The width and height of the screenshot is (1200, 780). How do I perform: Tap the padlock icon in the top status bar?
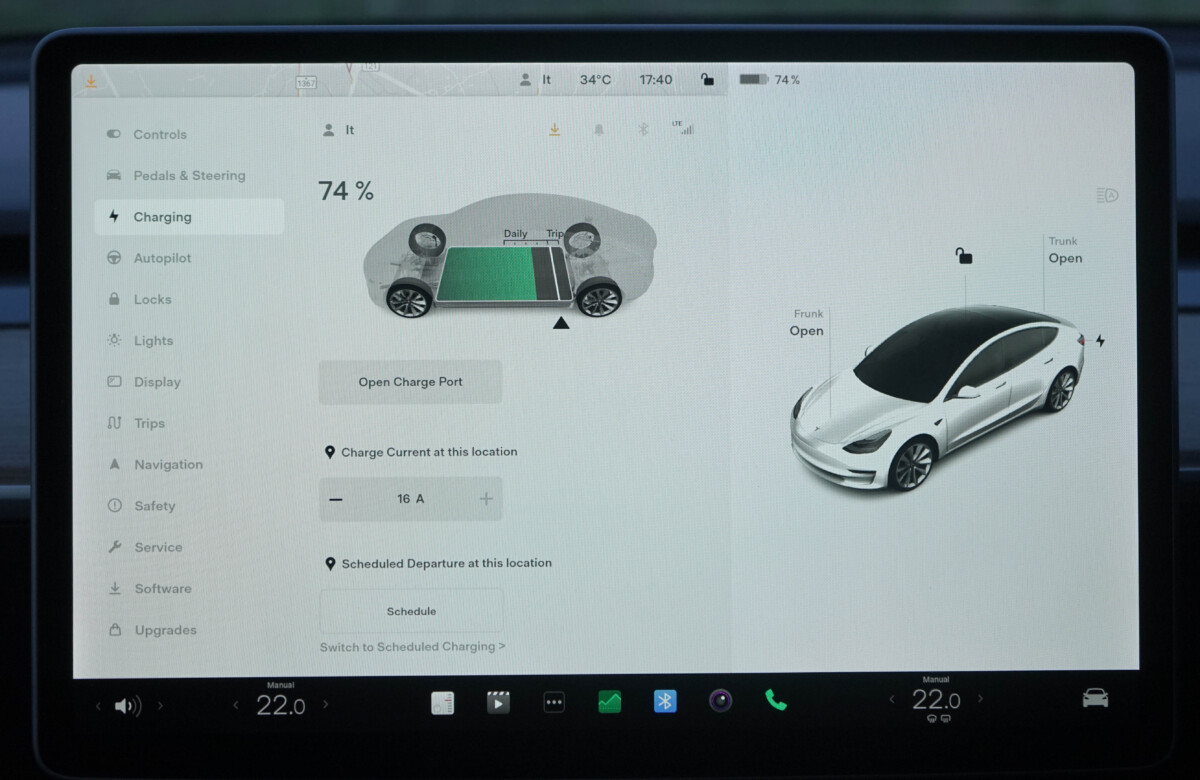[x=707, y=80]
